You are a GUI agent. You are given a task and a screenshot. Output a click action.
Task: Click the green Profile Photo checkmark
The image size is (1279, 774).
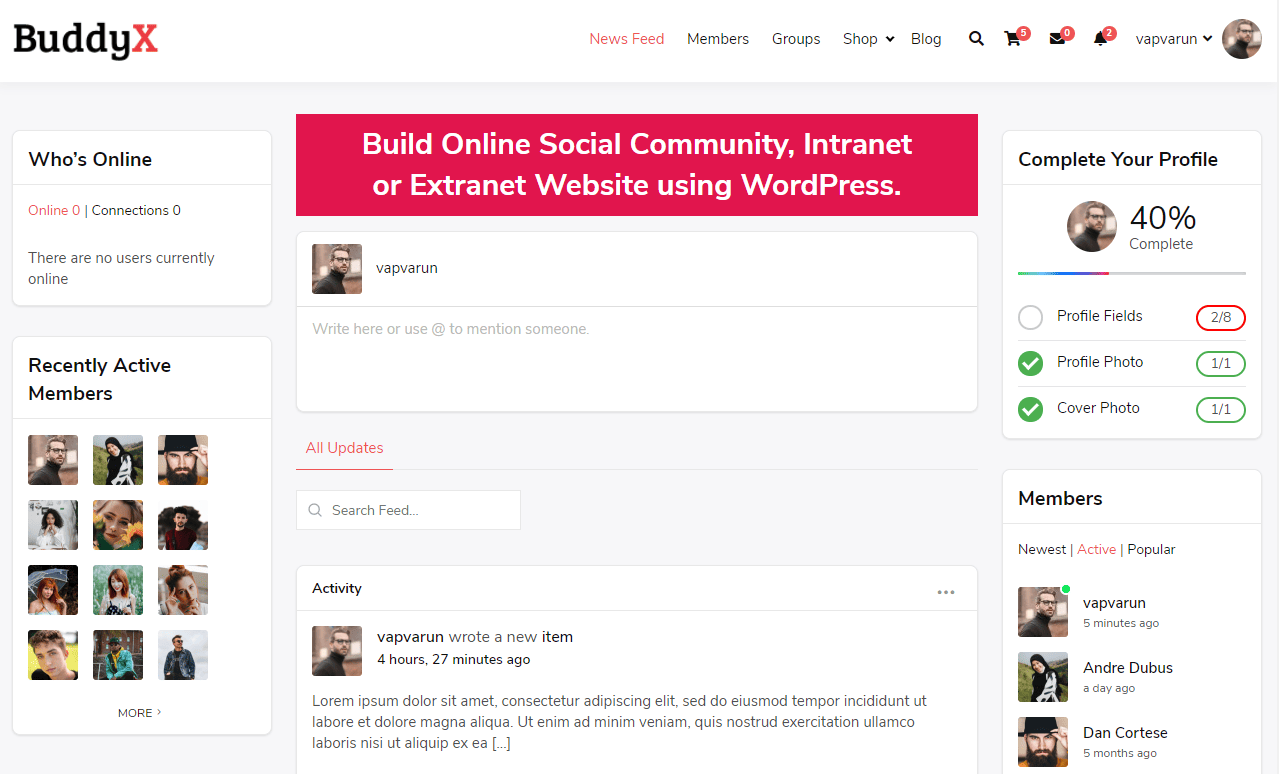(x=1030, y=363)
